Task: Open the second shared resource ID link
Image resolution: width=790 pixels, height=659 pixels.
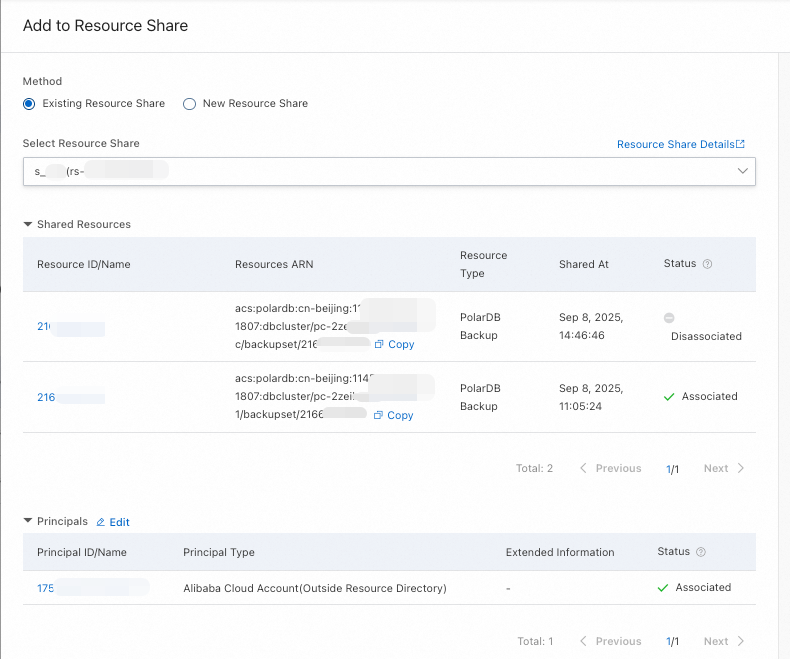Action: [x=46, y=397]
